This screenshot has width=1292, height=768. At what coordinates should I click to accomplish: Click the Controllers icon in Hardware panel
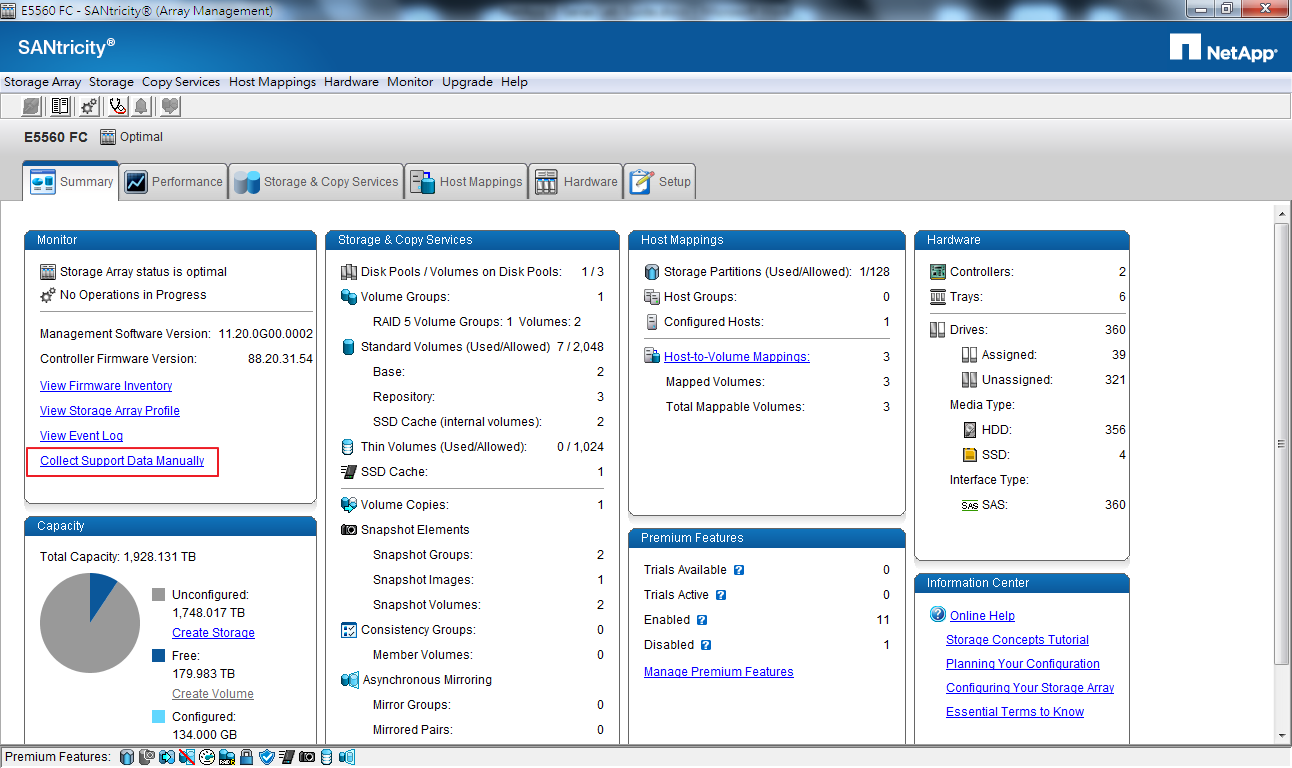[938, 272]
